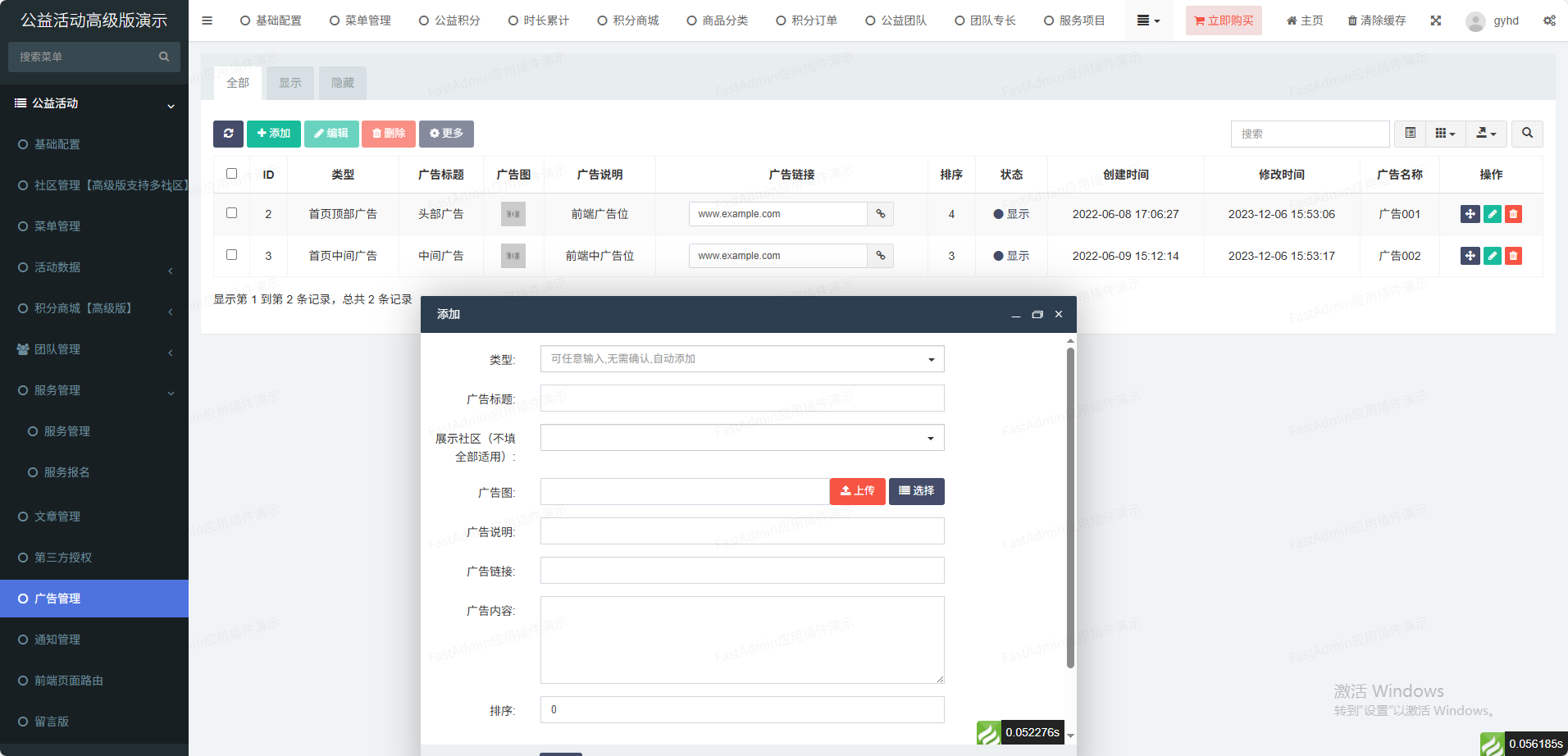Click the drag-move icon for row 2

tap(1470, 214)
